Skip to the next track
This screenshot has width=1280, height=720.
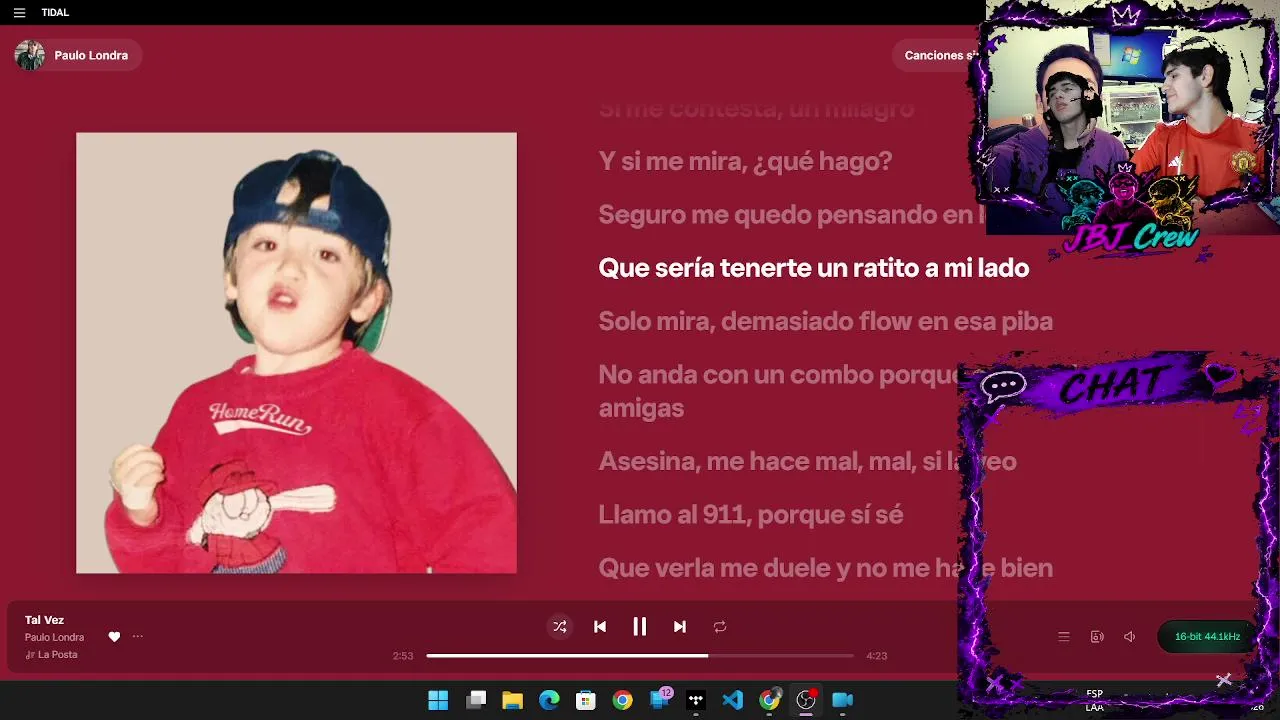click(x=680, y=627)
